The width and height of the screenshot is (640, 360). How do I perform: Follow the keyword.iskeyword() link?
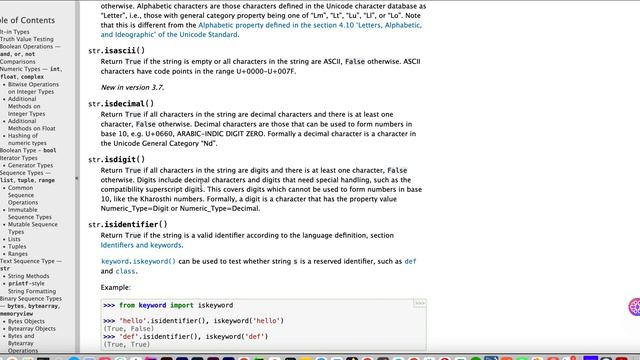click(x=138, y=261)
